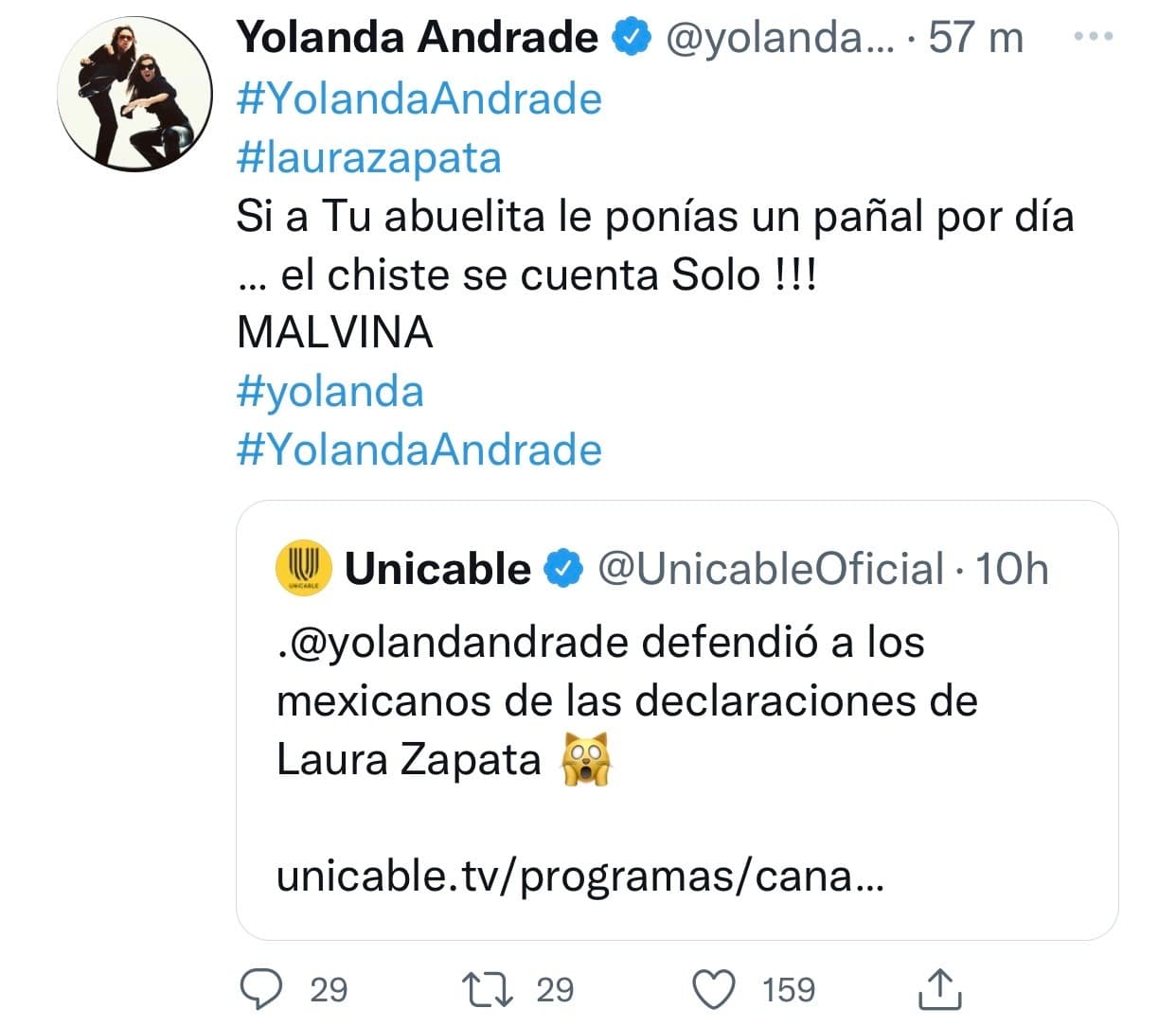This screenshot has height=1026, width=1176.
Task: Open Unicable's profile logo avatar
Action: point(302,568)
